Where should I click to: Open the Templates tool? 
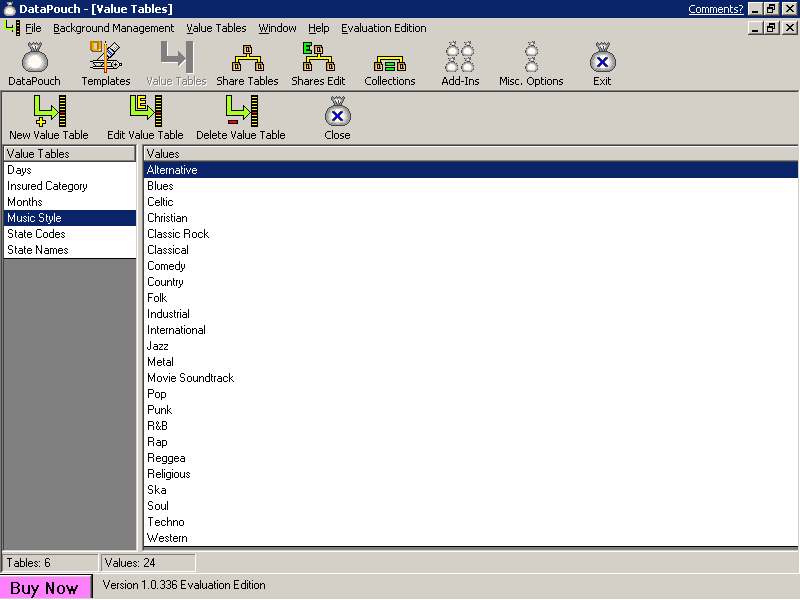coord(105,64)
